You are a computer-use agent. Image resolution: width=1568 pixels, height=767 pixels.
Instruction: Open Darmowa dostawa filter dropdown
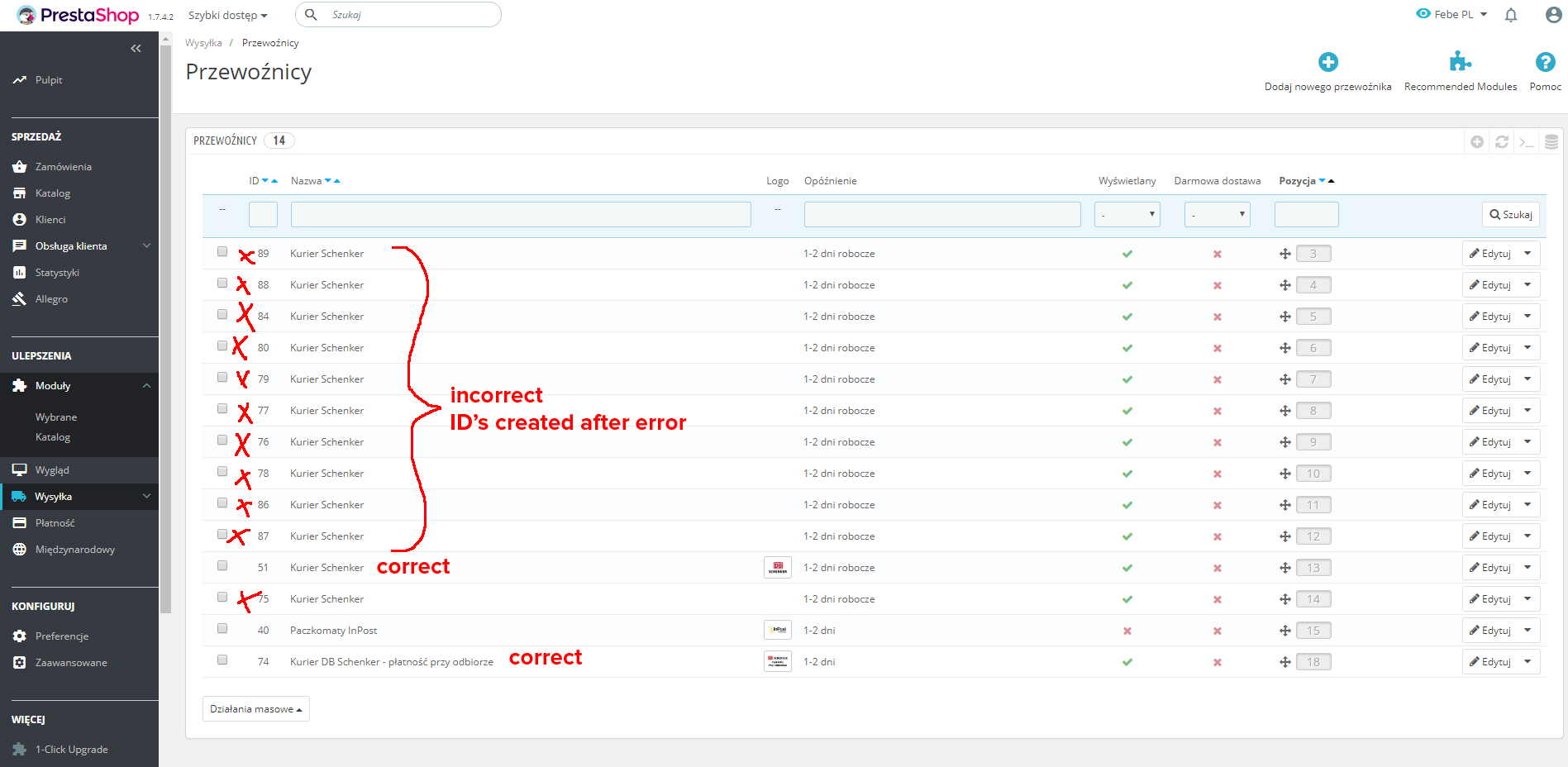(1218, 215)
